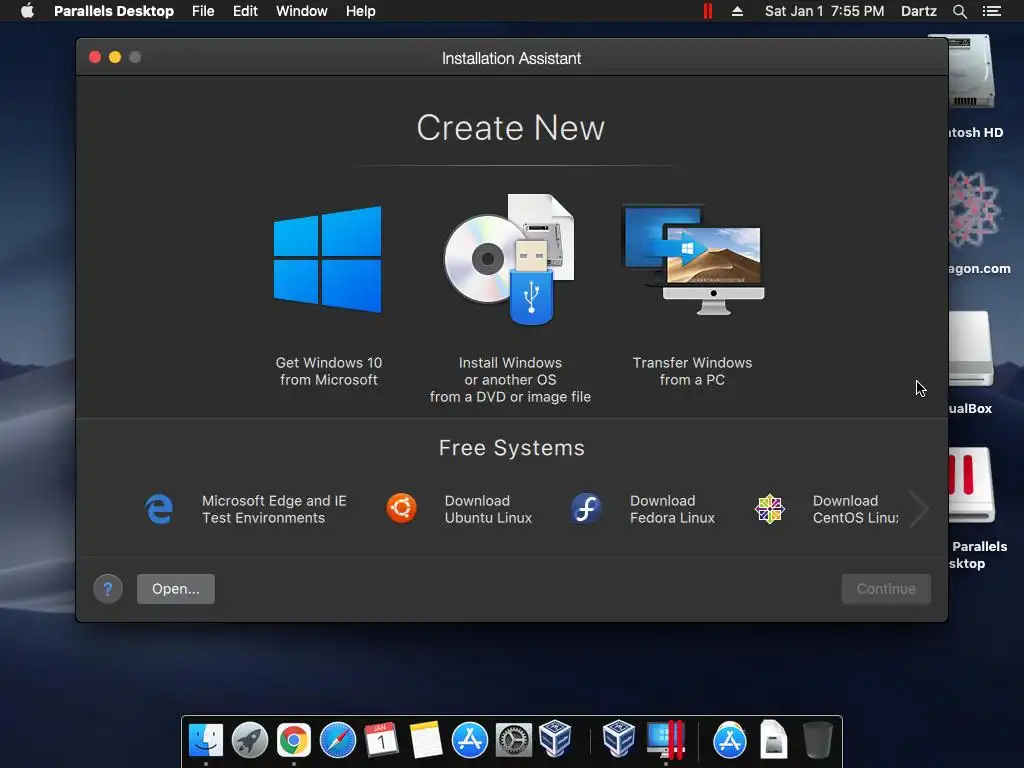
Task: Open Calendar from the dock
Action: point(381,740)
